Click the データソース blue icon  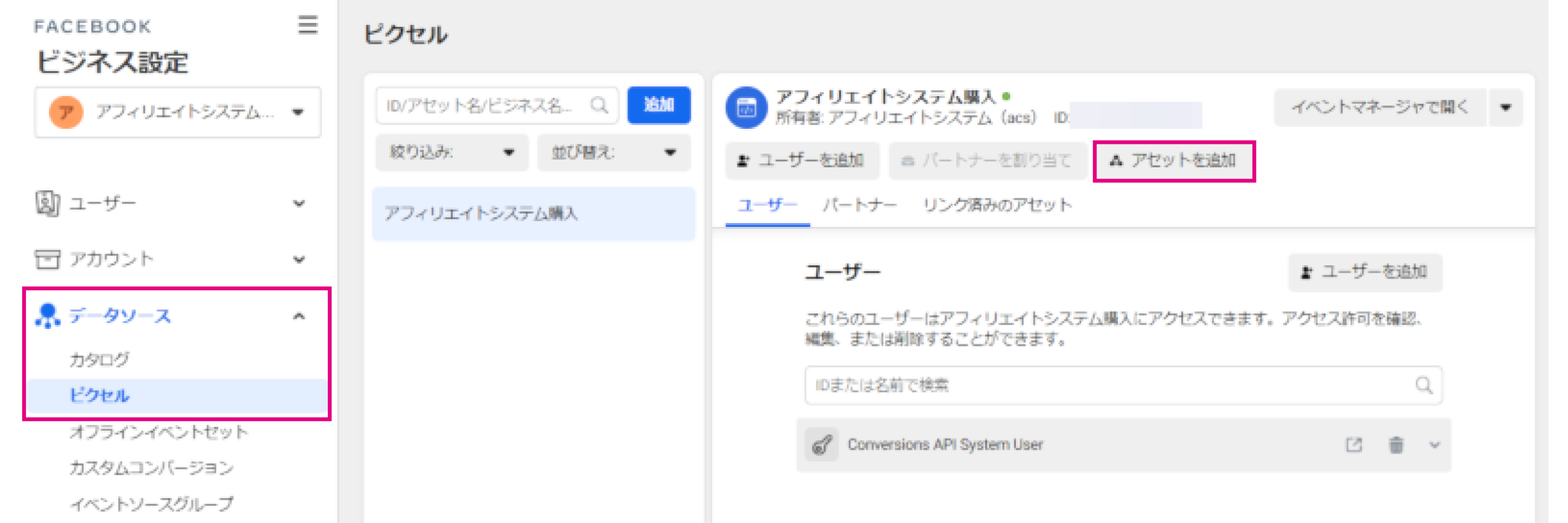coord(47,316)
